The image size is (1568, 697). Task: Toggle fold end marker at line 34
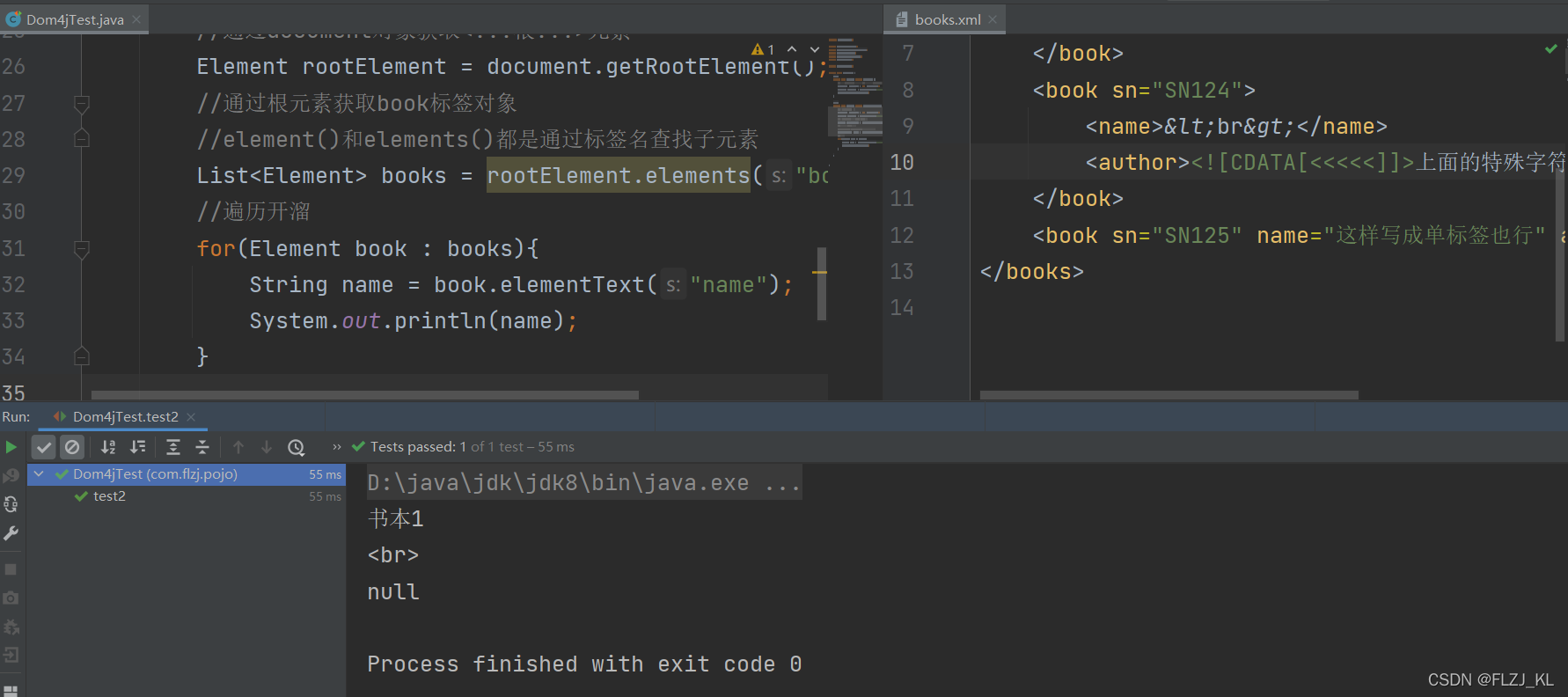click(82, 356)
